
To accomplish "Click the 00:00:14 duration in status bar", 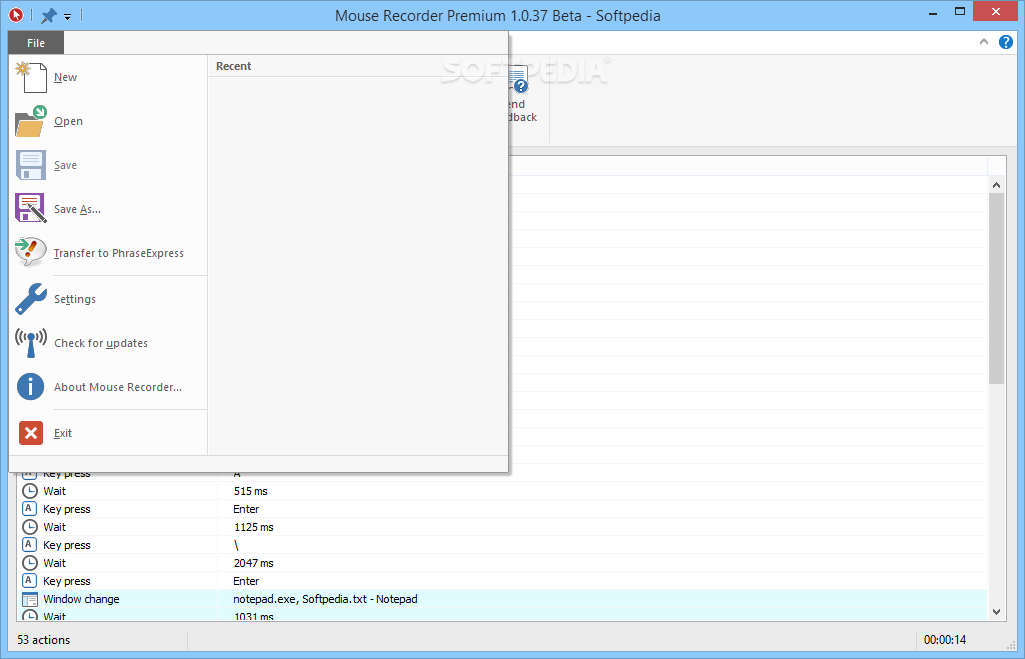I will tap(945, 640).
